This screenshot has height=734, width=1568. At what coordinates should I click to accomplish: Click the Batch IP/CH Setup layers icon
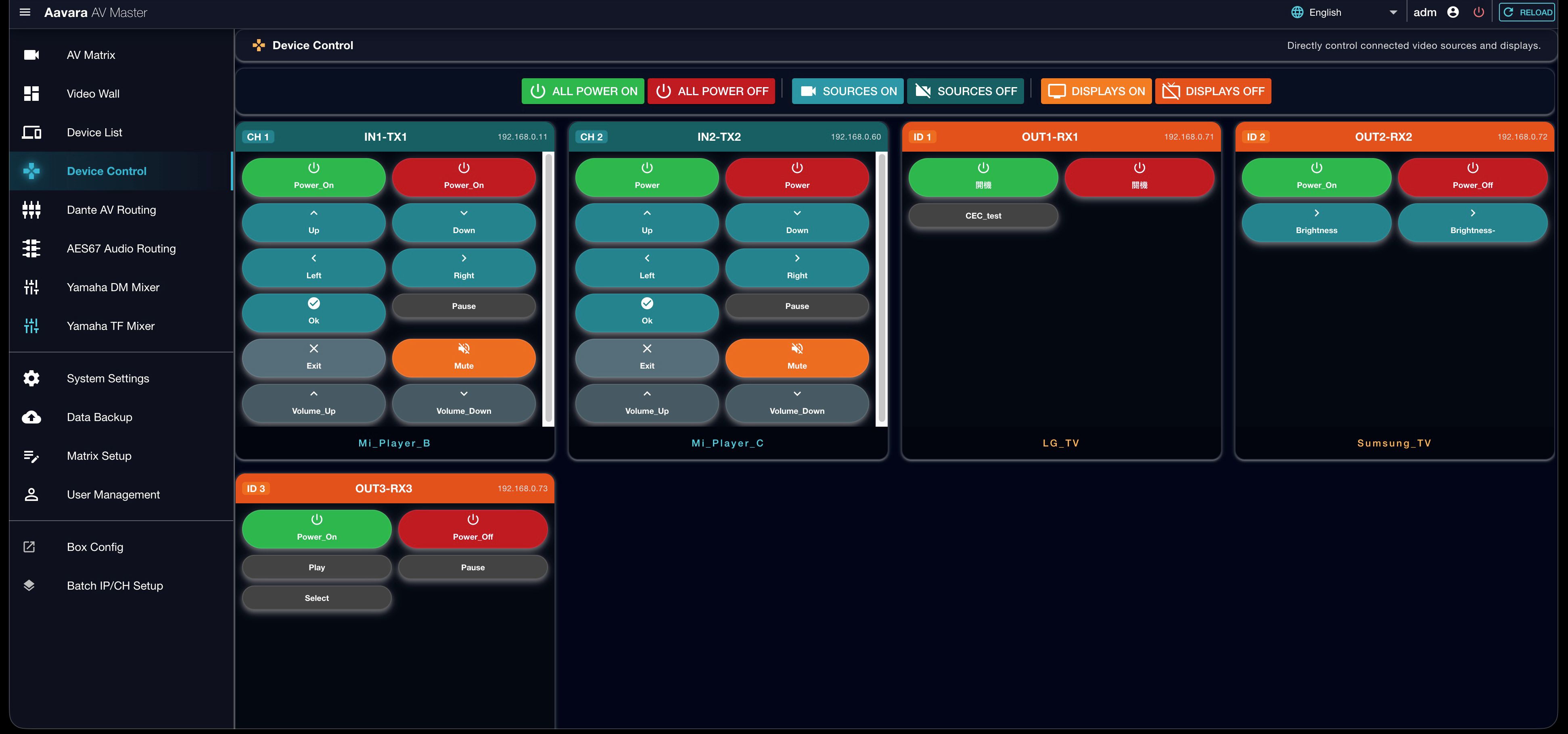tap(29, 586)
